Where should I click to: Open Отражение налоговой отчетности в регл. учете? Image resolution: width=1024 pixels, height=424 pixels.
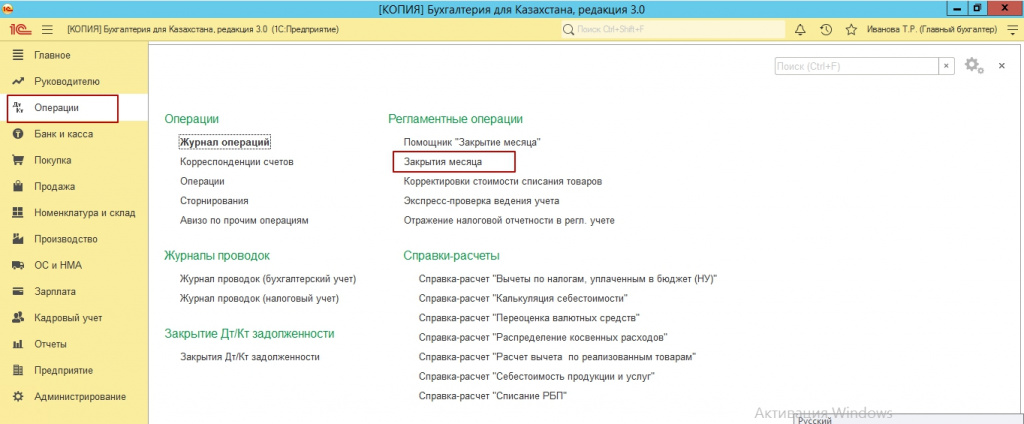(509, 221)
